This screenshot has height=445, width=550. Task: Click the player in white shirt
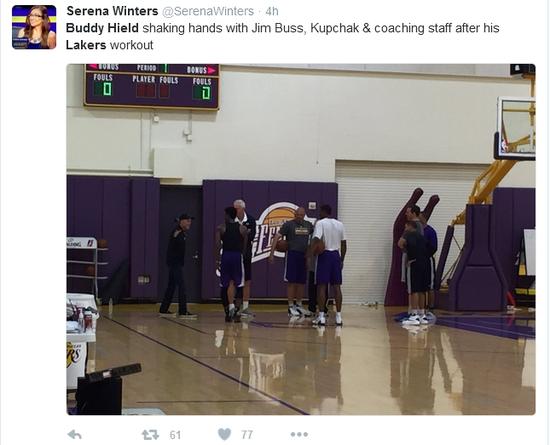pos(328,265)
